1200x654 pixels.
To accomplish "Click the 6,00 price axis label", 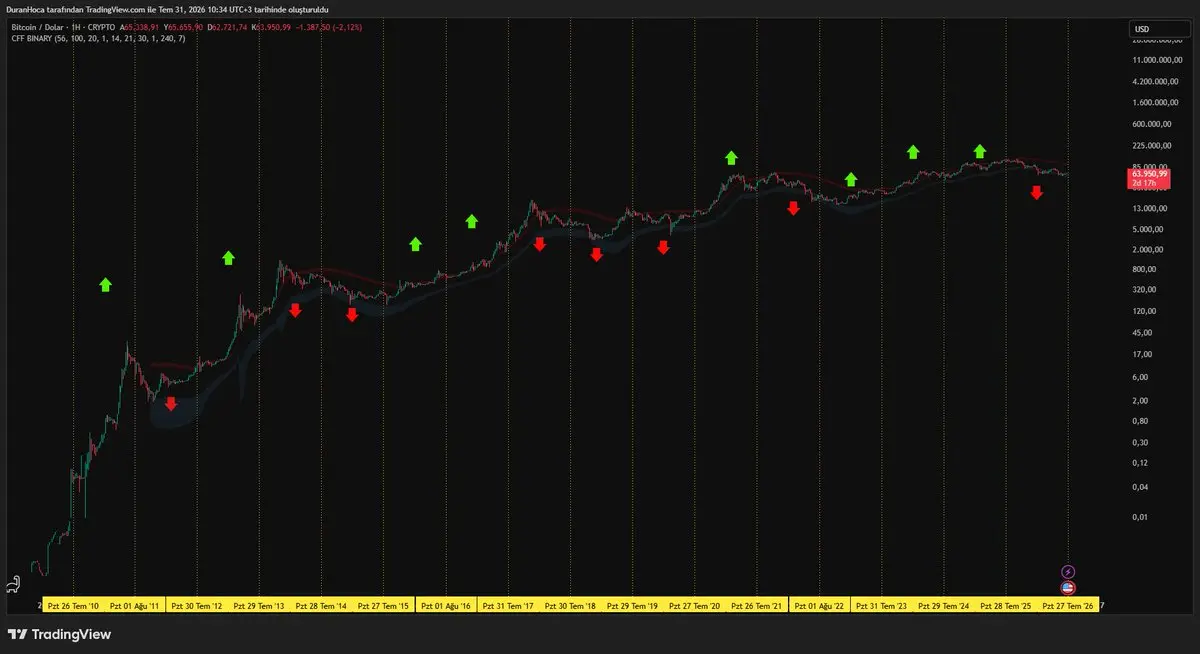I will [1140, 378].
